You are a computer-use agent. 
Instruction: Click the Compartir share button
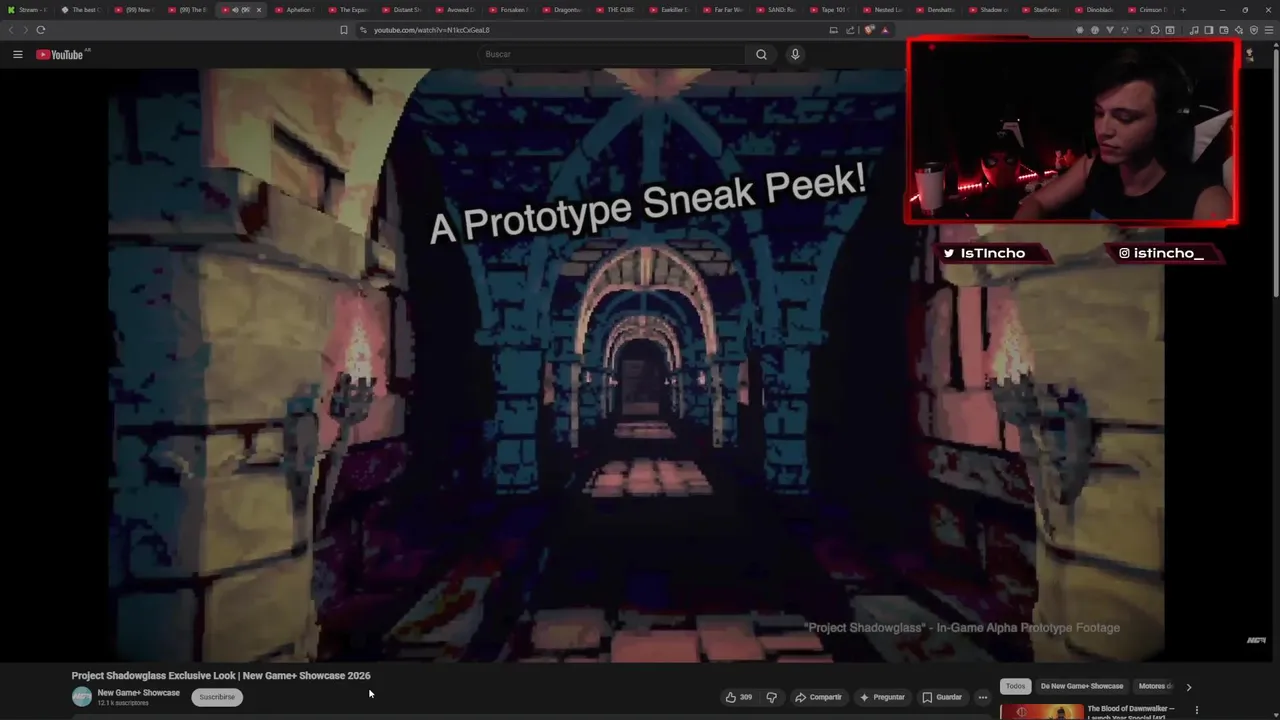point(818,697)
